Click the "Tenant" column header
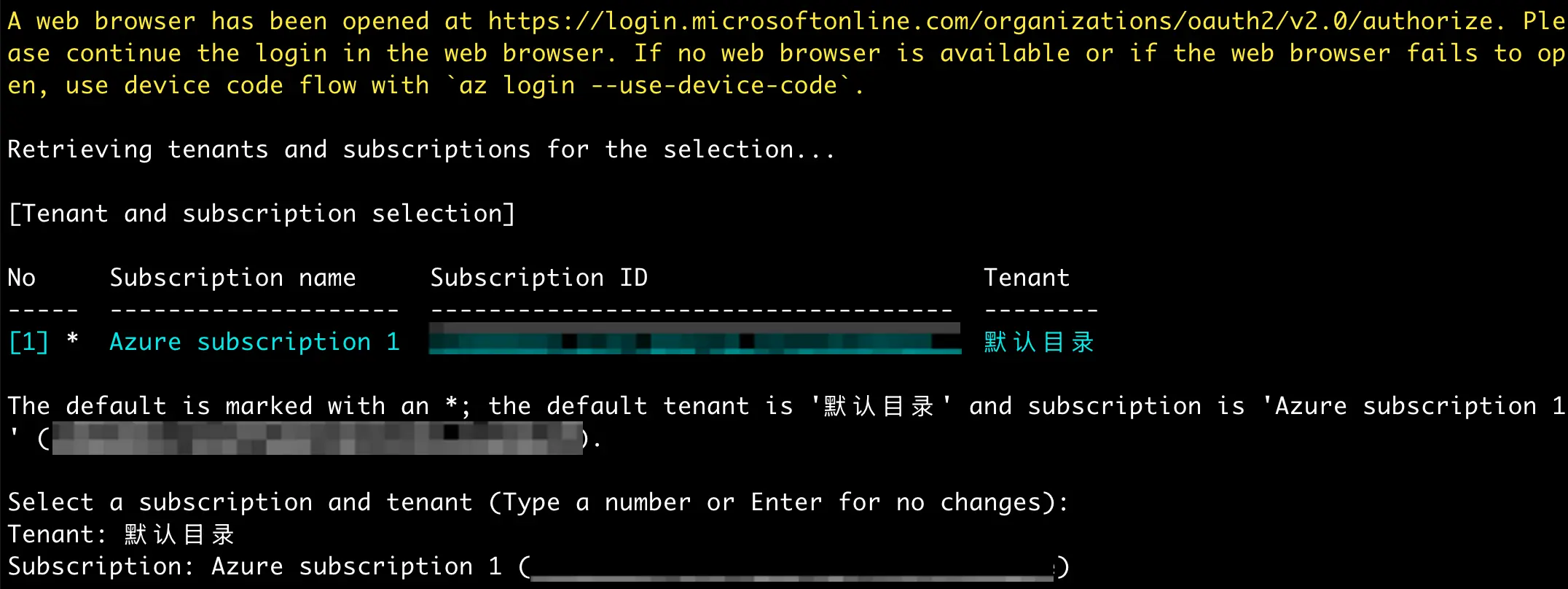1568x589 pixels. pos(1026,278)
